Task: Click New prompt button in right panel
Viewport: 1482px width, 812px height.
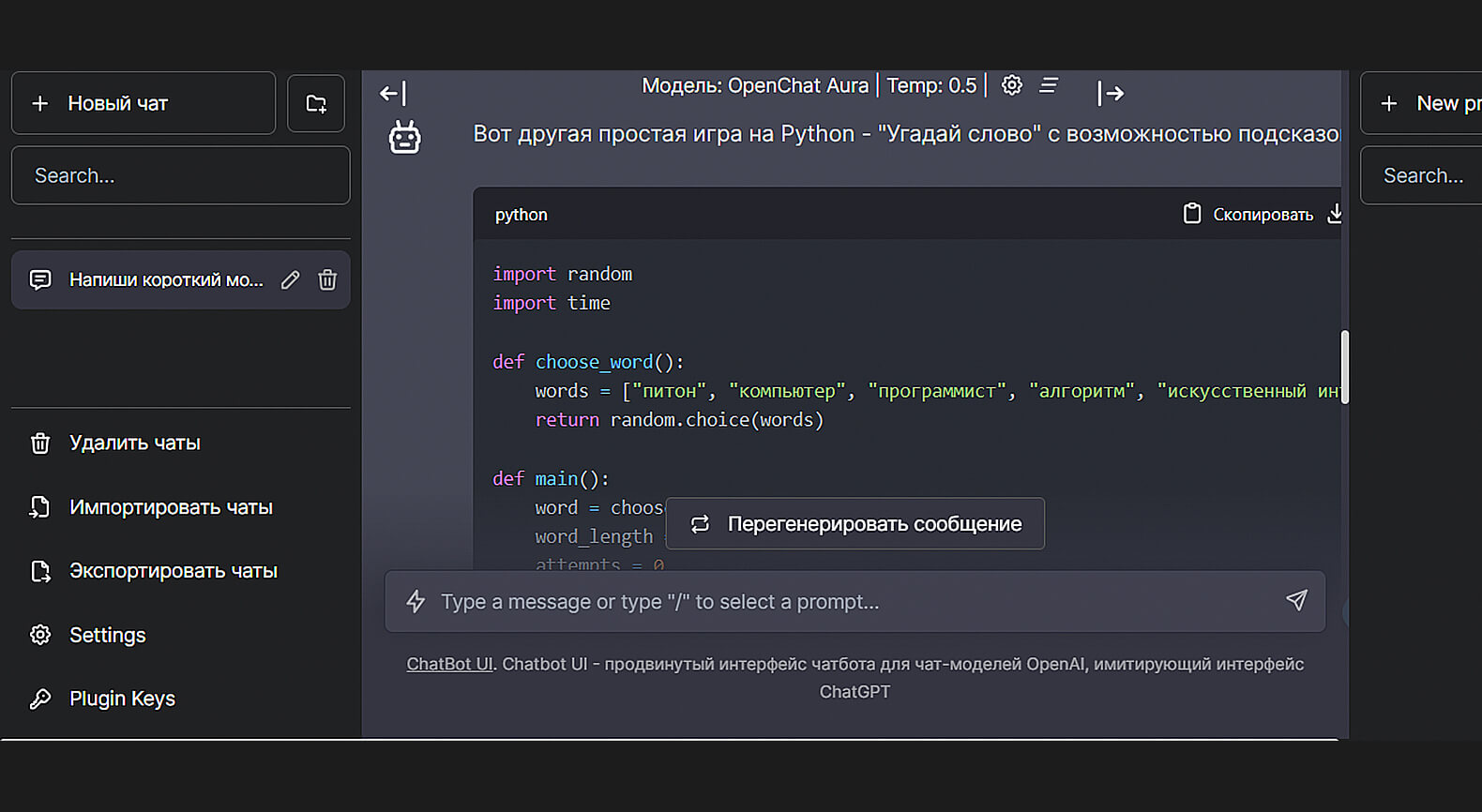Action: tap(1422, 103)
